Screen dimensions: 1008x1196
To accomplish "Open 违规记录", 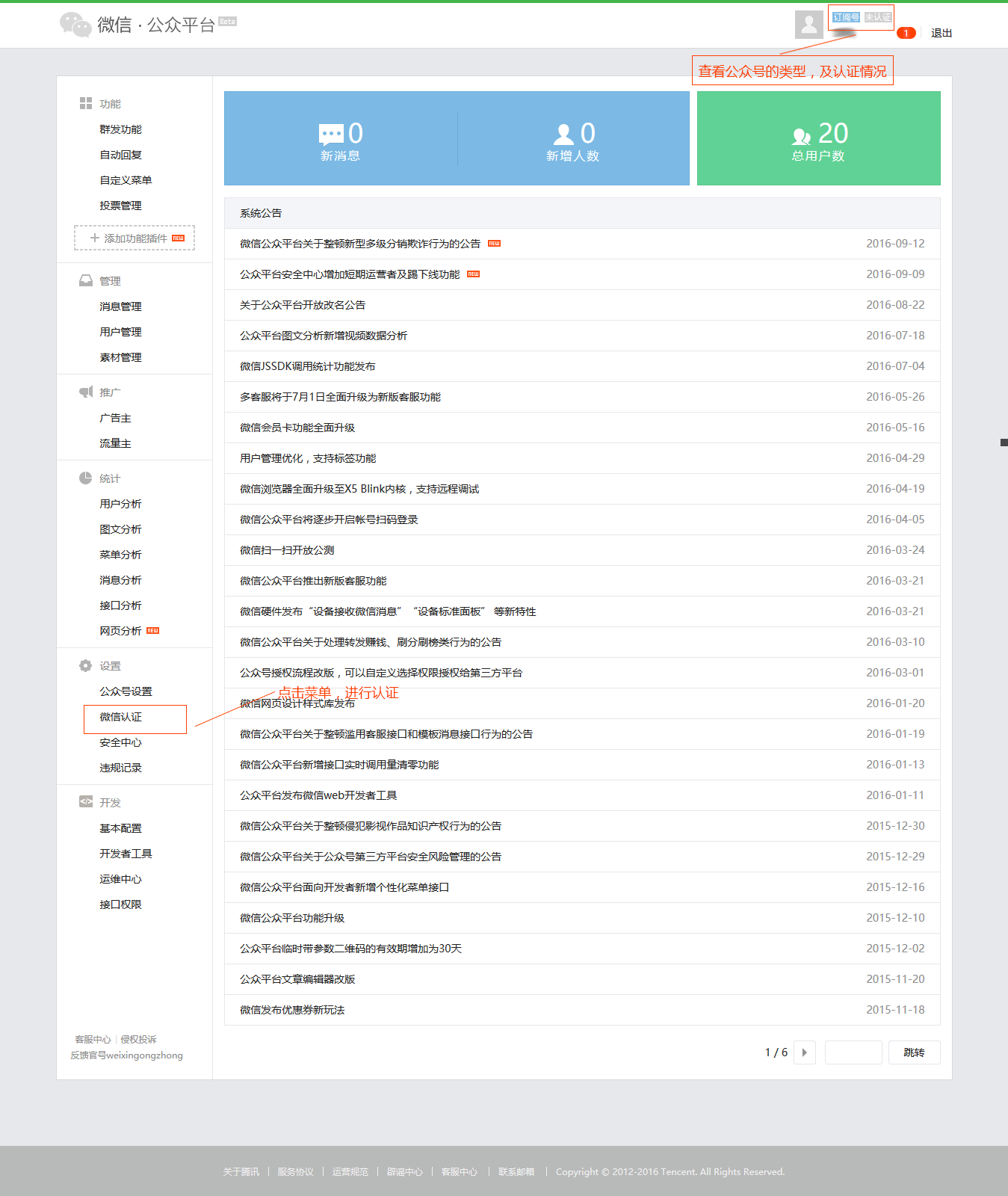I will coord(120,768).
